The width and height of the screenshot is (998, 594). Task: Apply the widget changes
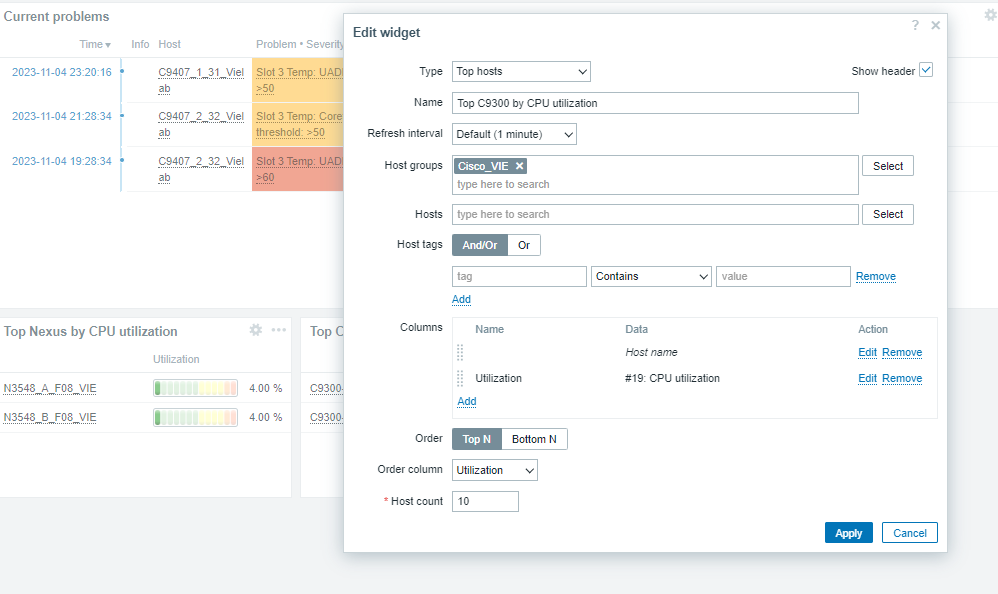click(x=848, y=533)
